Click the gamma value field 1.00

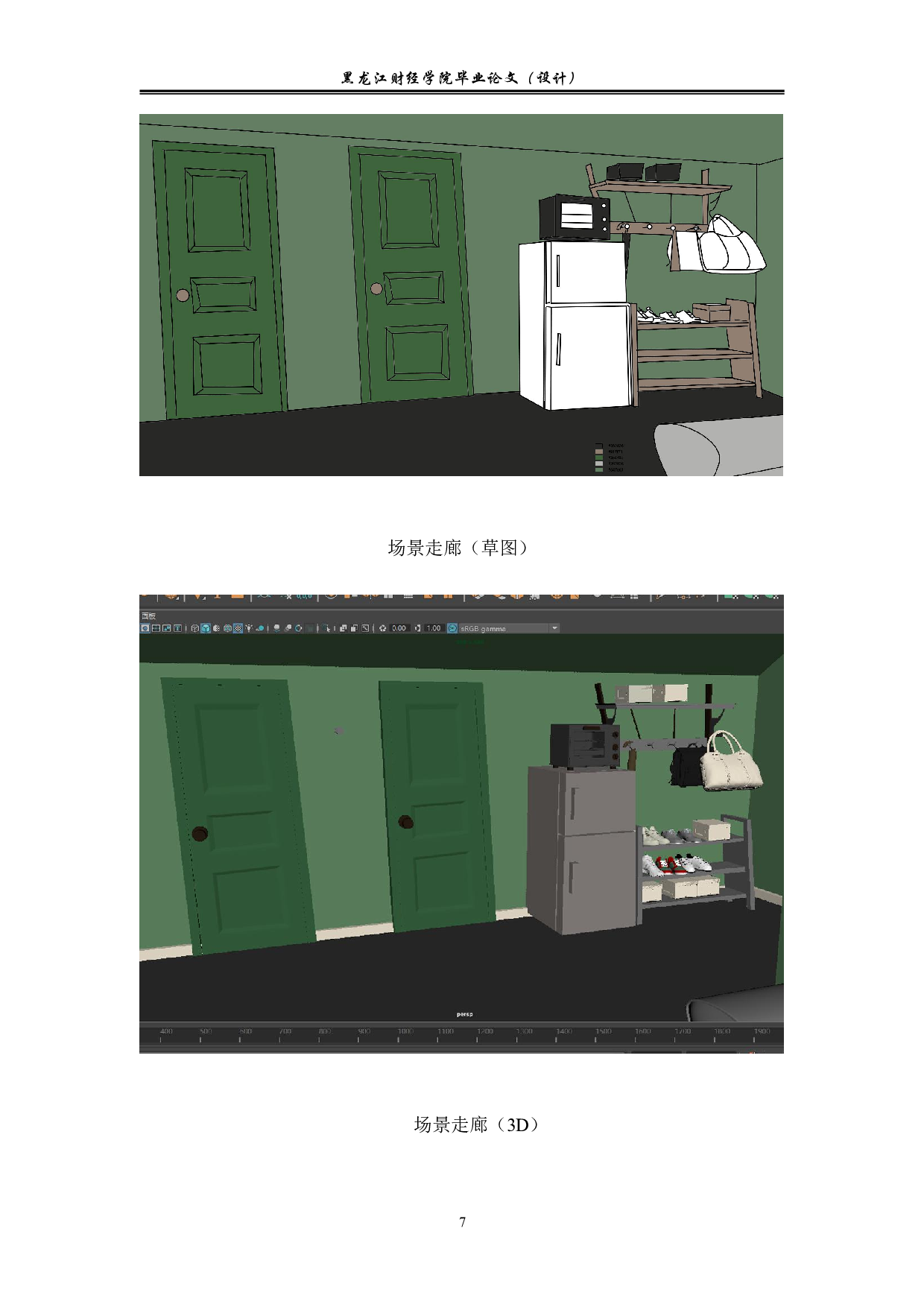click(x=434, y=628)
